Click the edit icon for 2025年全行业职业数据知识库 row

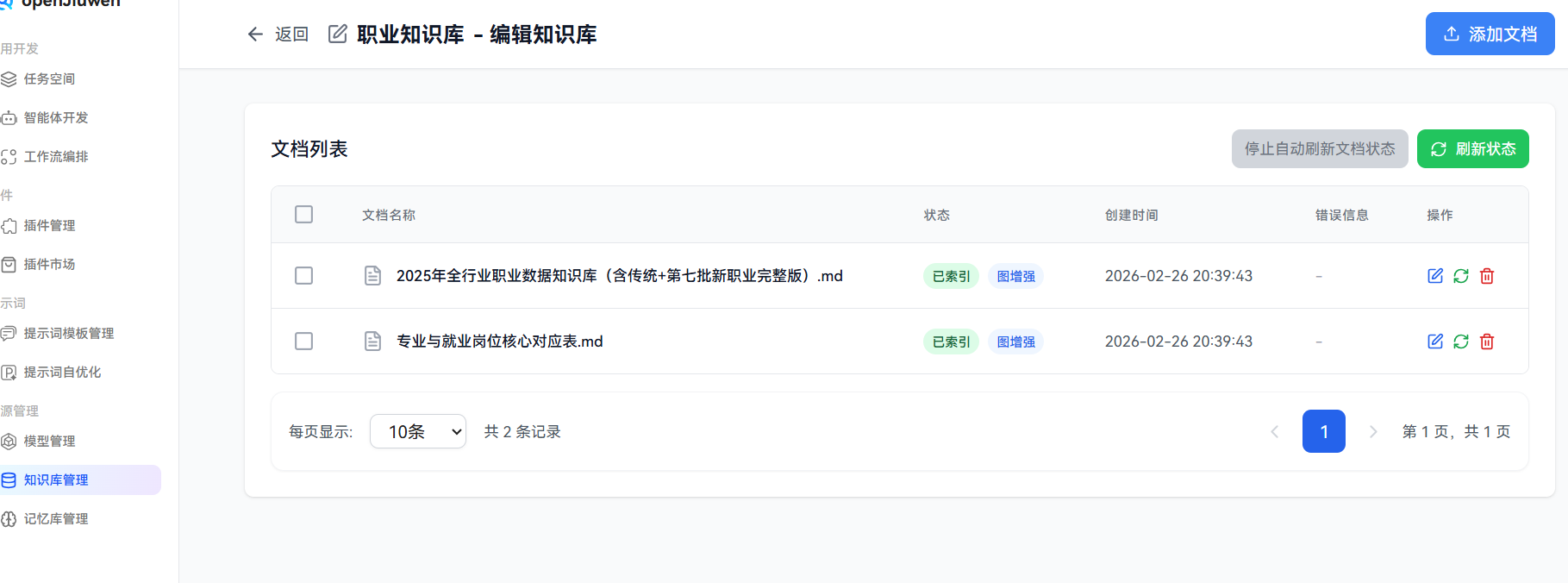pos(1435,276)
